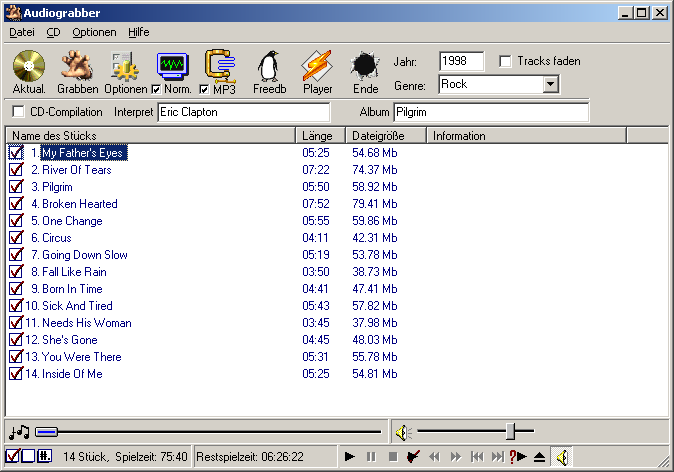Click the Play button in playback bar
Screen dimensions: 674x472
point(349,457)
